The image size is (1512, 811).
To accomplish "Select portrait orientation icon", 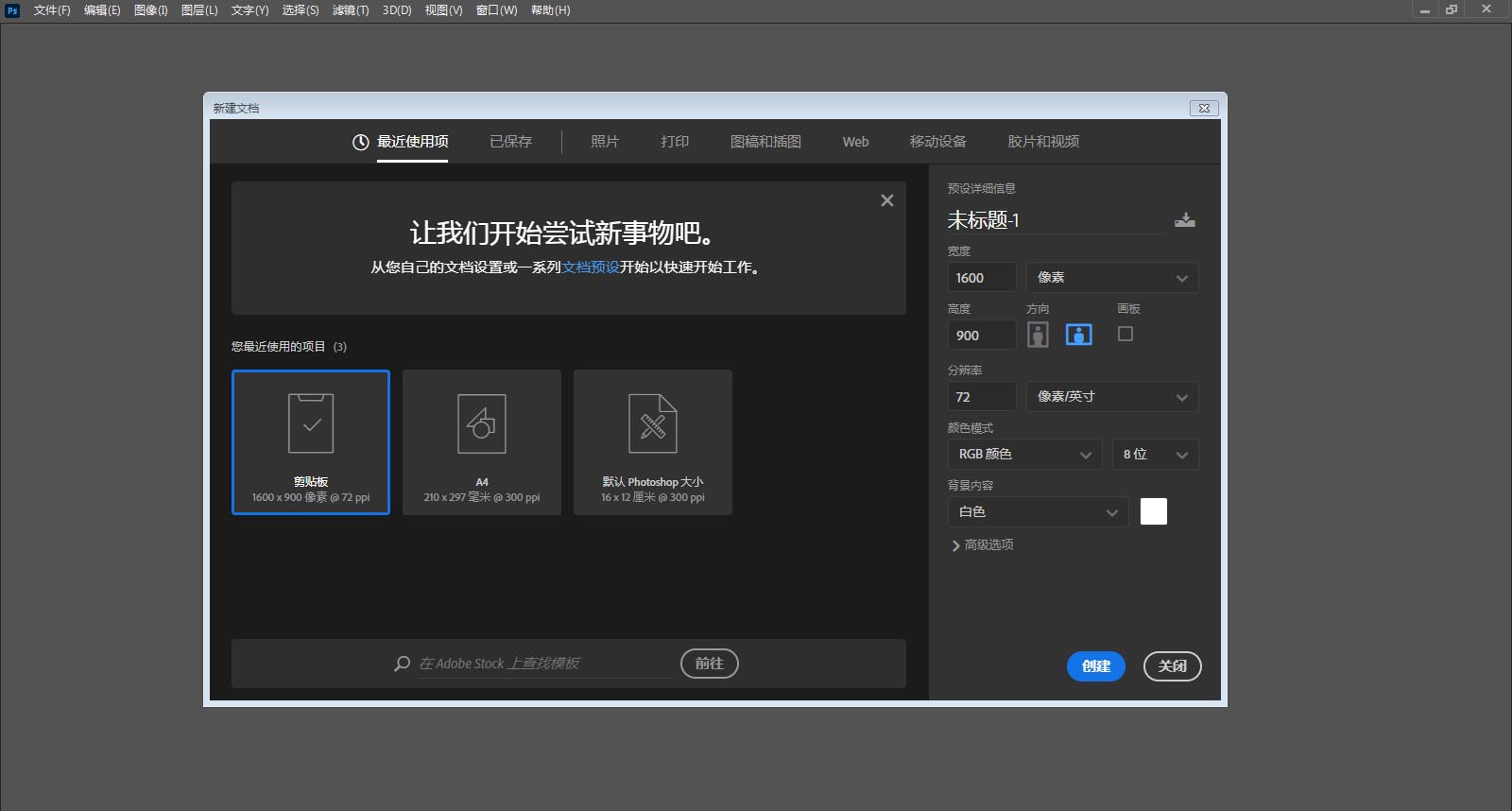I will (x=1038, y=335).
